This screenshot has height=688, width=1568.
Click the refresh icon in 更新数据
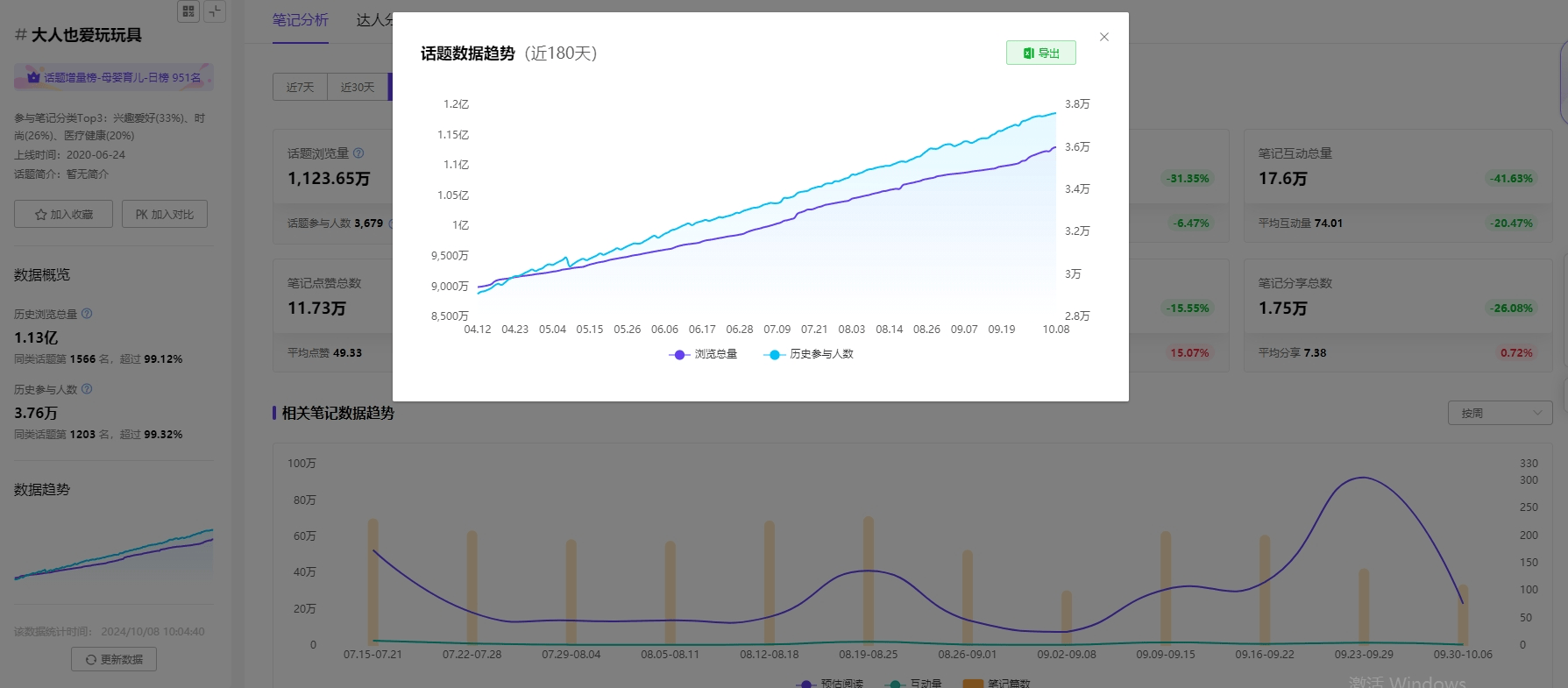(x=91, y=660)
